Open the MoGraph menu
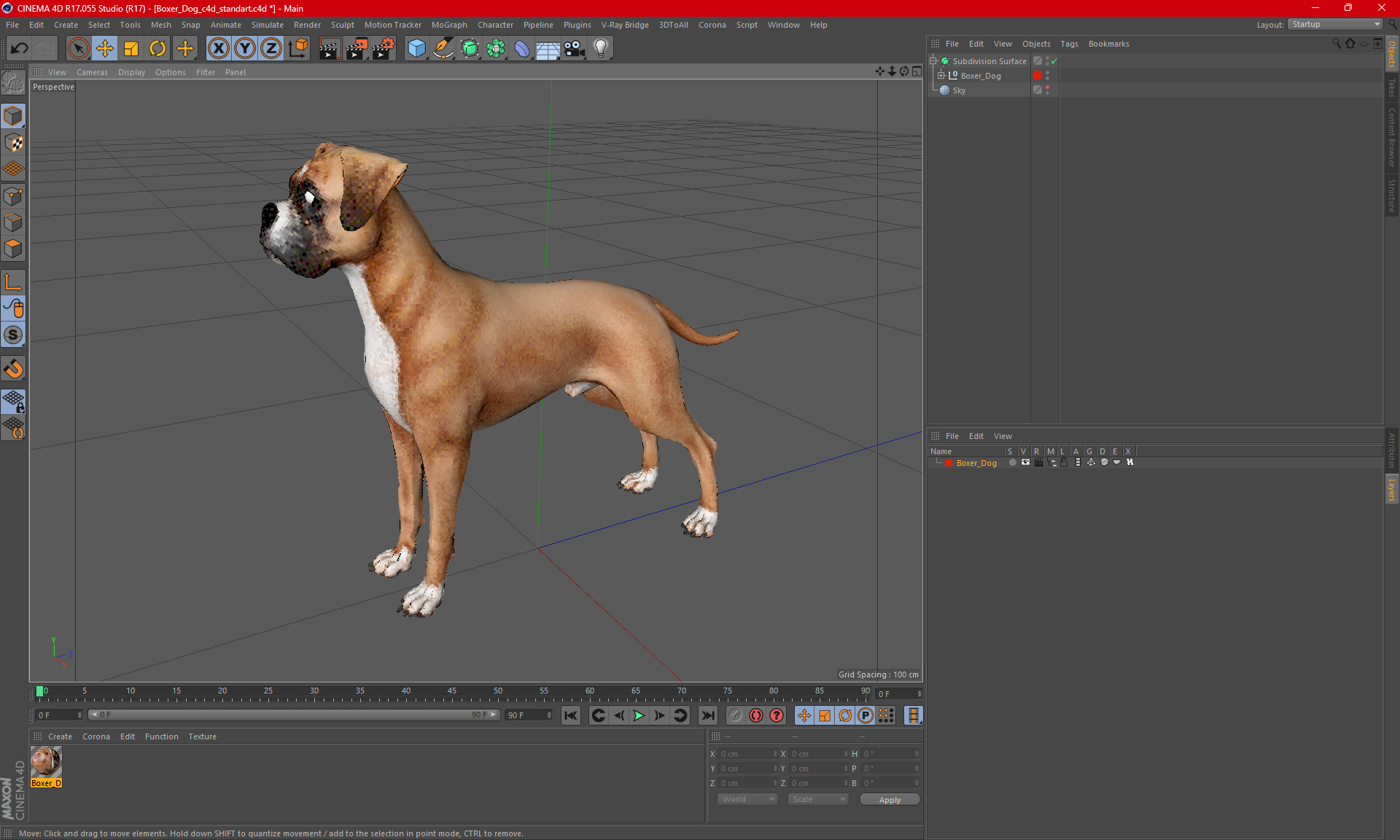Viewport: 1400px width, 840px height. click(448, 25)
